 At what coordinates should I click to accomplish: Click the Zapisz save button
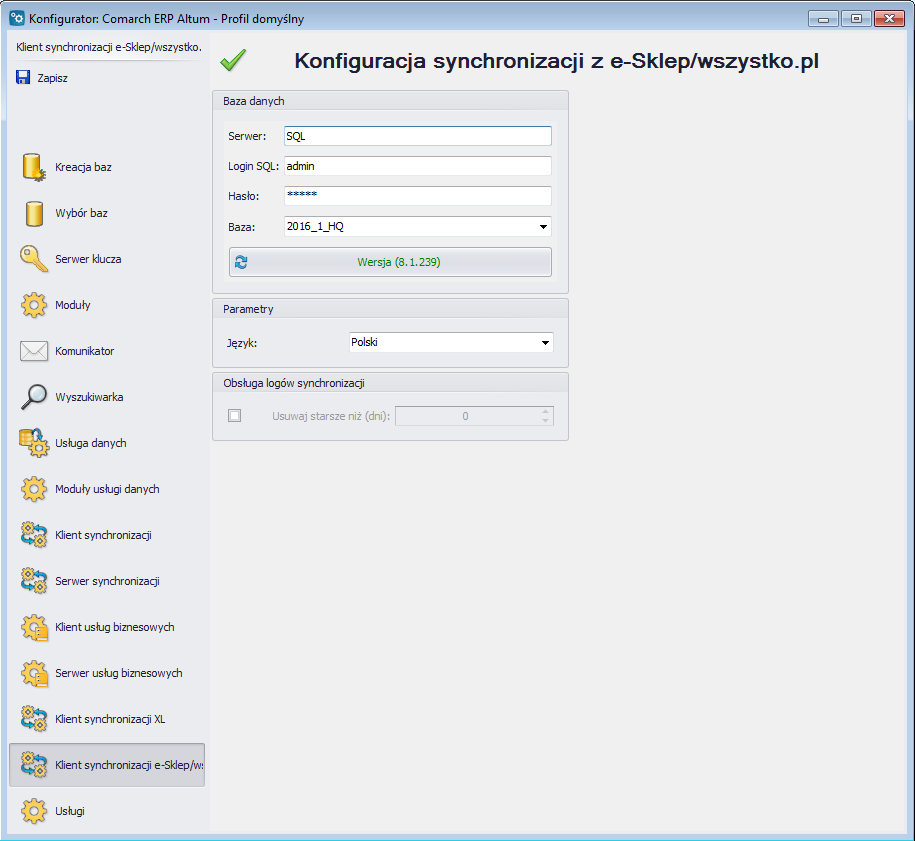pos(42,78)
